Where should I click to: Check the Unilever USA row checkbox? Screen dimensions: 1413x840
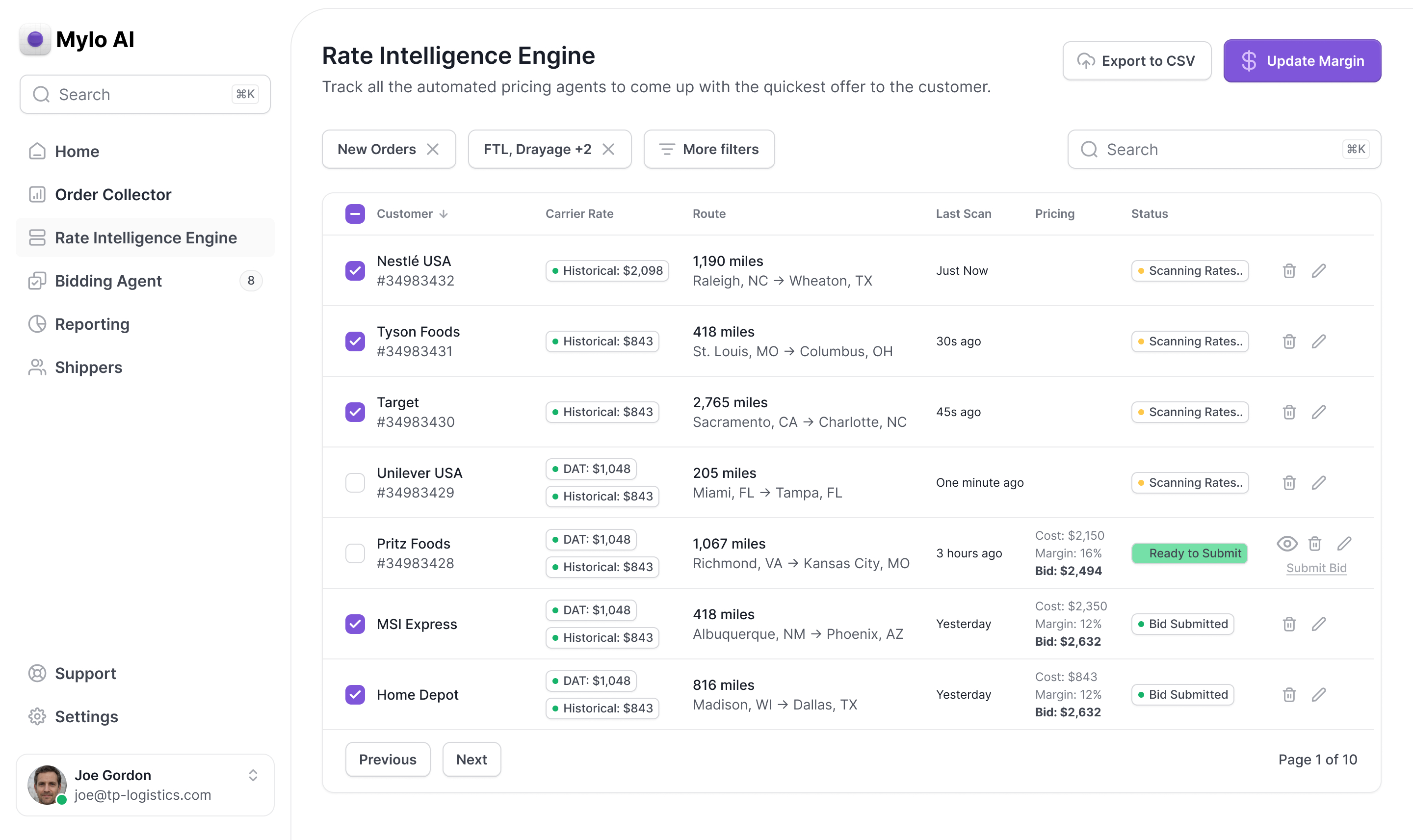point(355,482)
